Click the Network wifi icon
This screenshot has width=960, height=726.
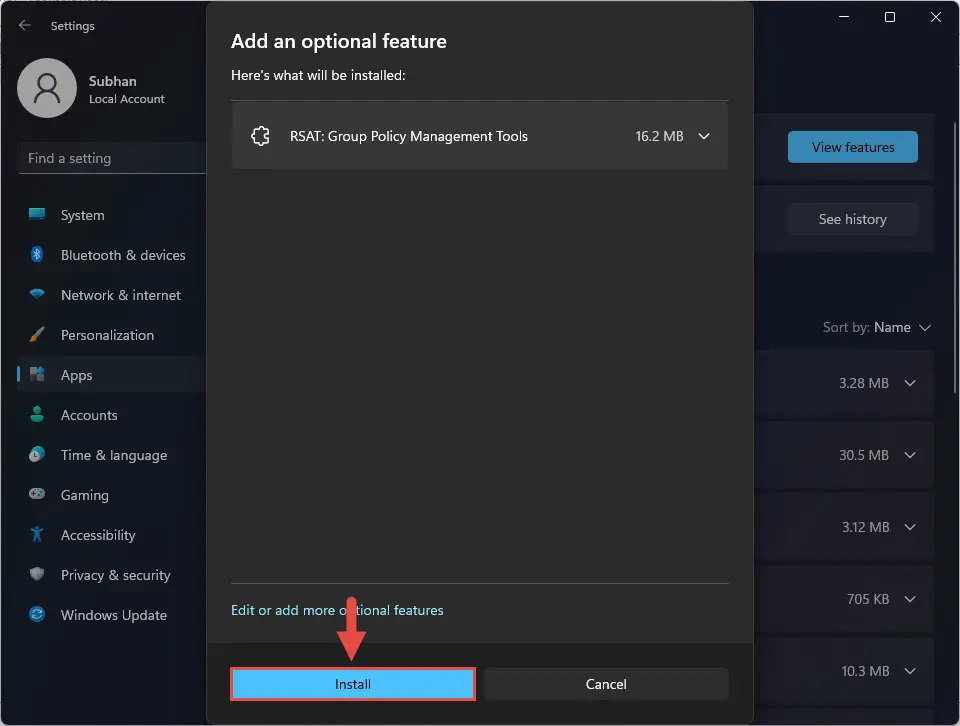(x=37, y=294)
